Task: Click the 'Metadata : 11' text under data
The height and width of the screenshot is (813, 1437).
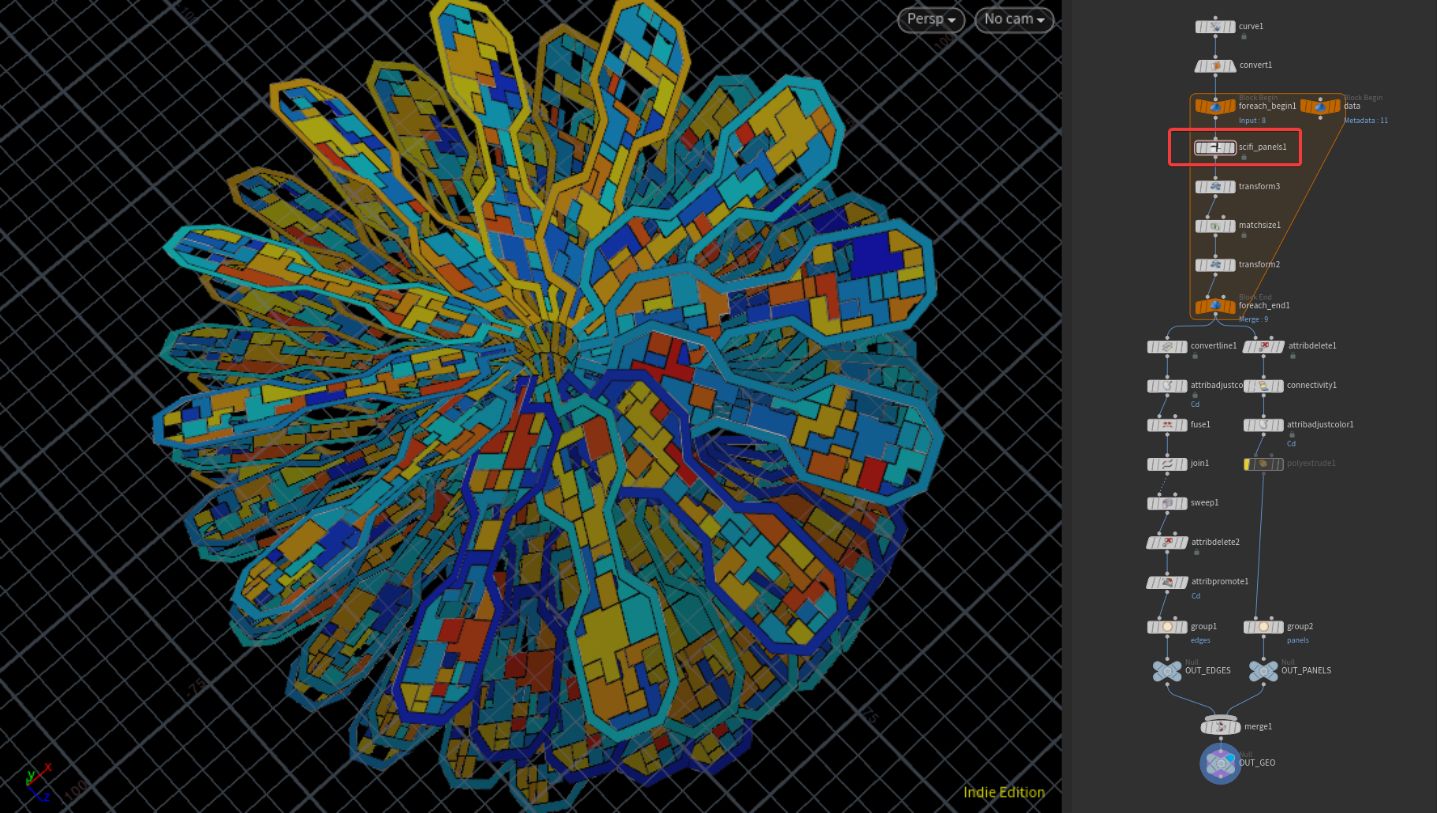Action: [1366, 120]
